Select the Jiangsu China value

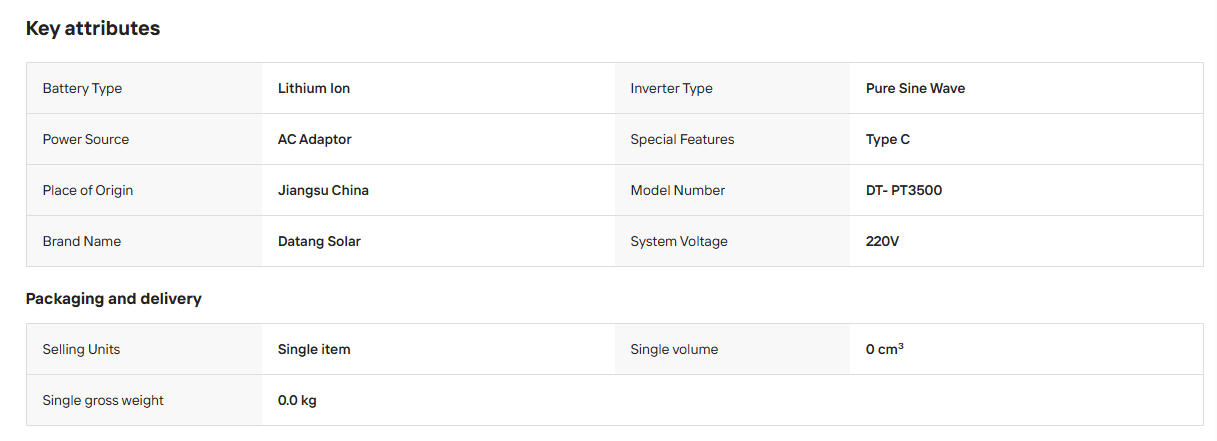(x=323, y=190)
